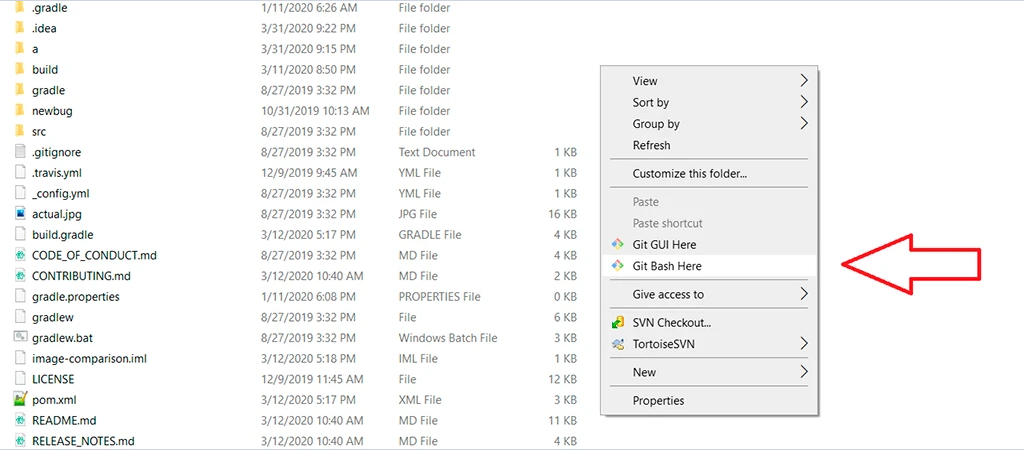Select the actual.jpg image file icon
This screenshot has height=450, width=1024.
point(20,214)
